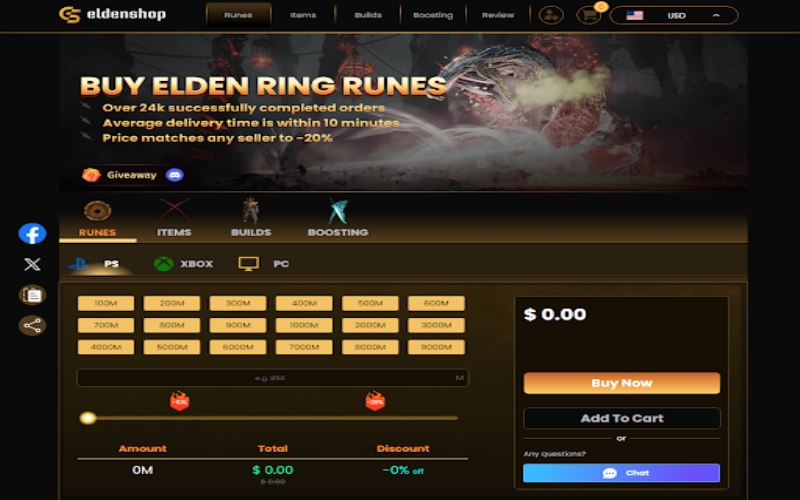800x500 pixels.
Task: Click the -10% flame discount marker
Action: pyautogui.click(x=179, y=401)
